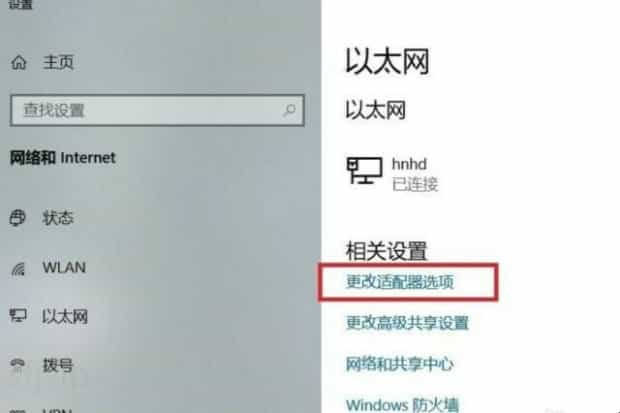Open the Windows 防火墙 link
The image size is (620, 413).
tap(402, 405)
